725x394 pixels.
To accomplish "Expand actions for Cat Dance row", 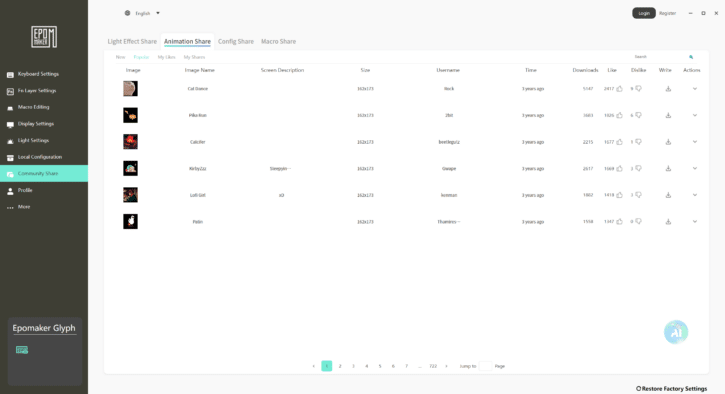I will click(x=694, y=89).
